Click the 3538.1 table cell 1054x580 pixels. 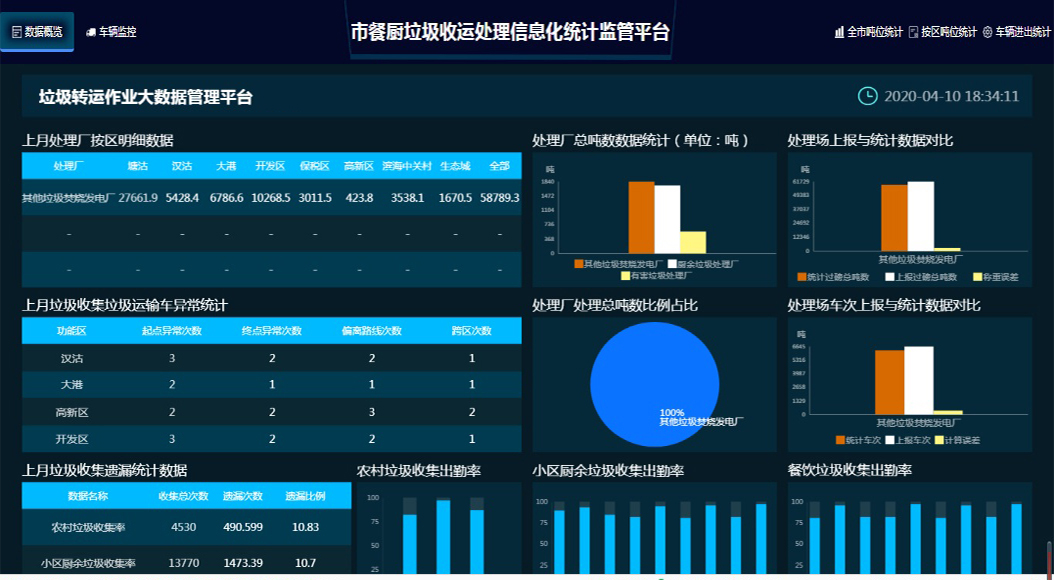(x=407, y=198)
